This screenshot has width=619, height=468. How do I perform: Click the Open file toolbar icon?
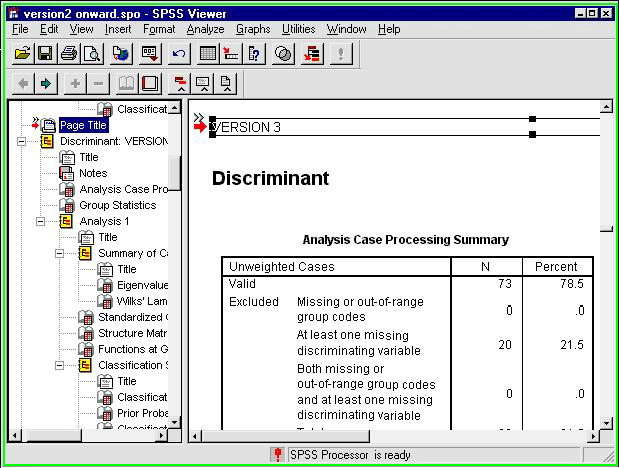click(x=22, y=53)
